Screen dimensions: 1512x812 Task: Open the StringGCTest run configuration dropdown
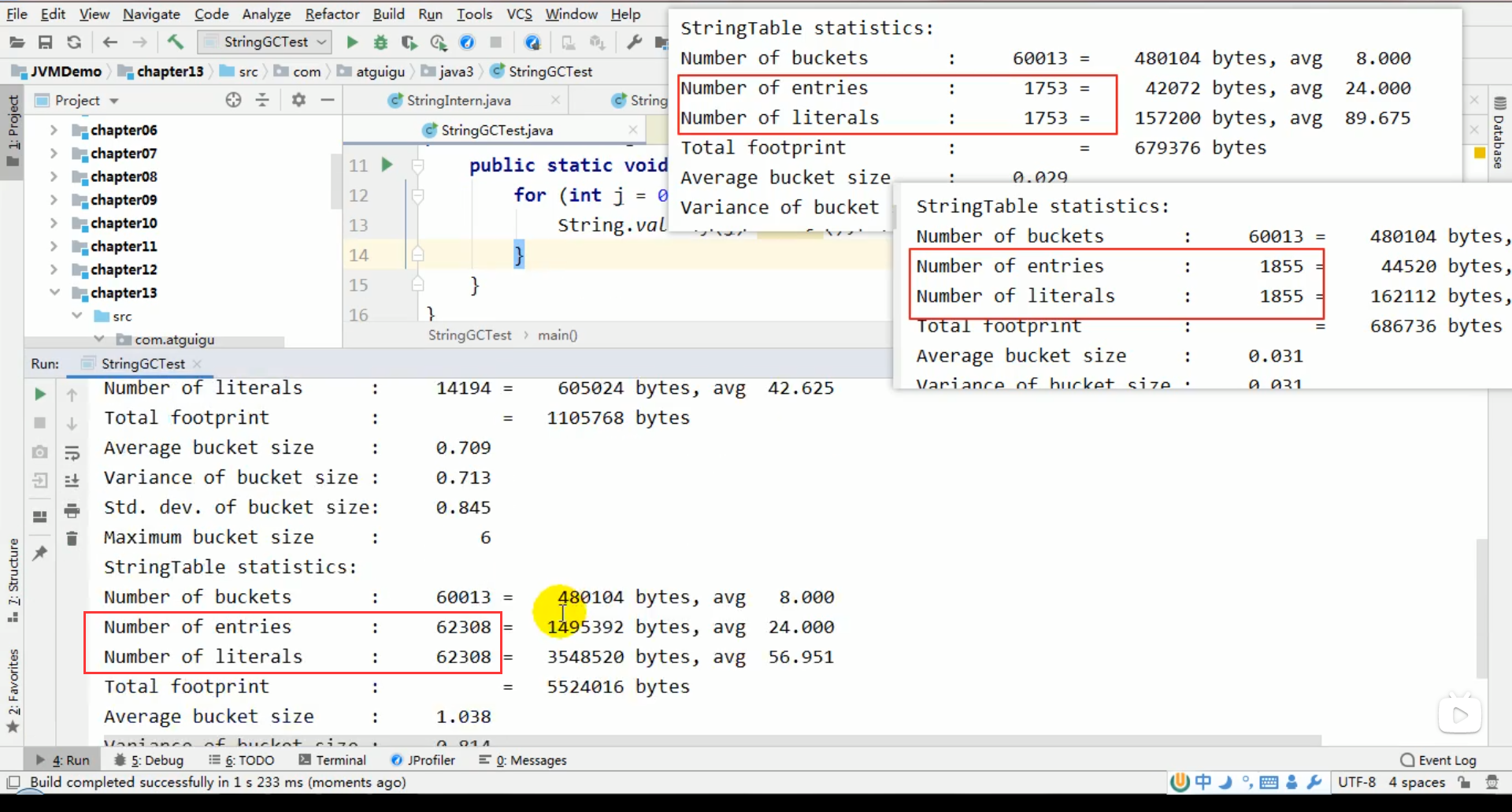click(x=265, y=42)
